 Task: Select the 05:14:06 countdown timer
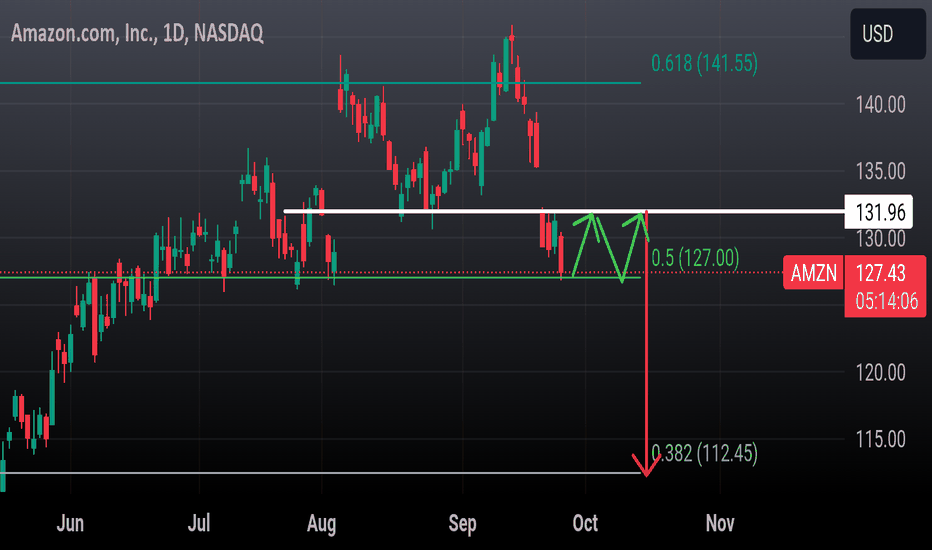886,301
